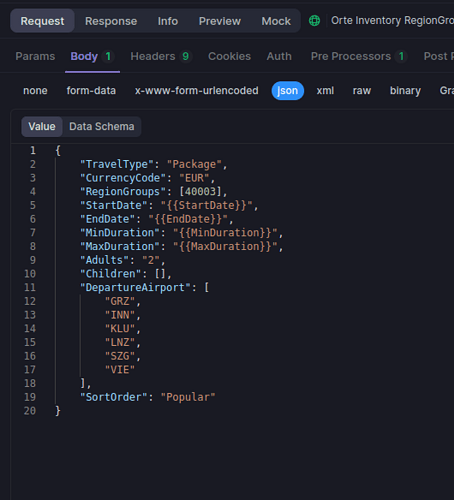
Task: Show the Value editor view
Action: 42,126
